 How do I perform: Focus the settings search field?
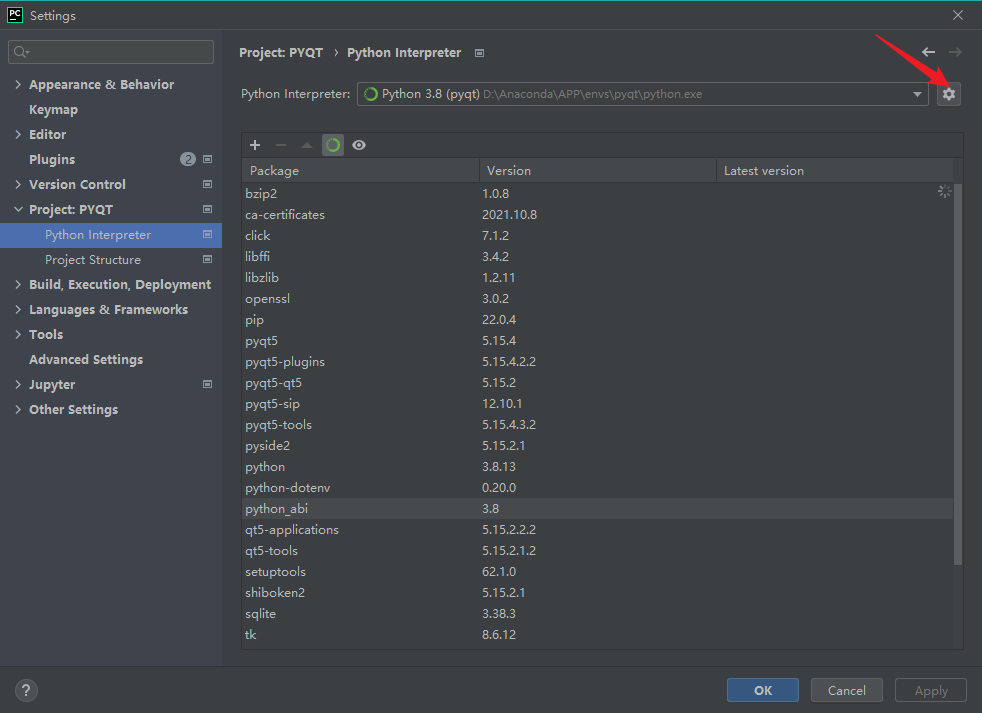[111, 52]
